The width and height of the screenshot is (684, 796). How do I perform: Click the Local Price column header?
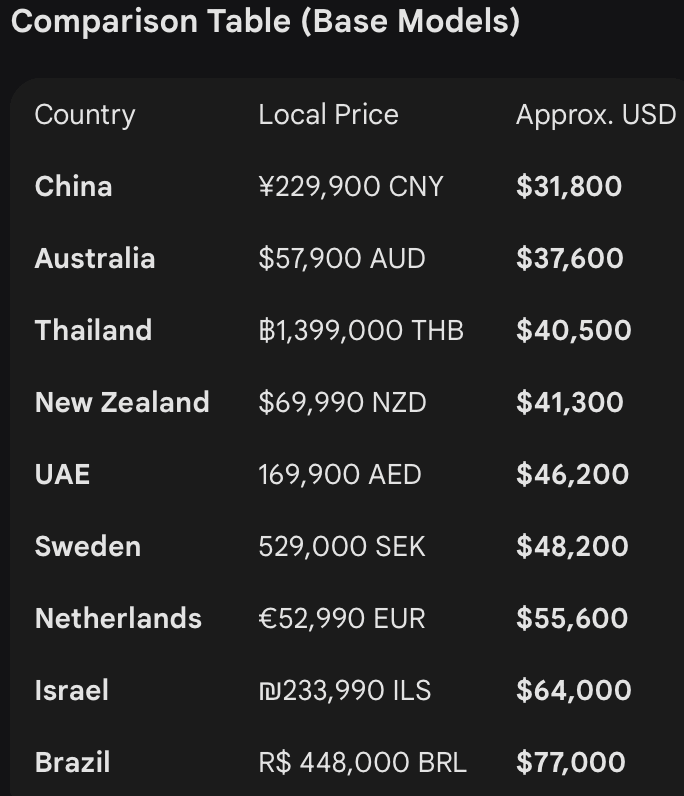328,115
